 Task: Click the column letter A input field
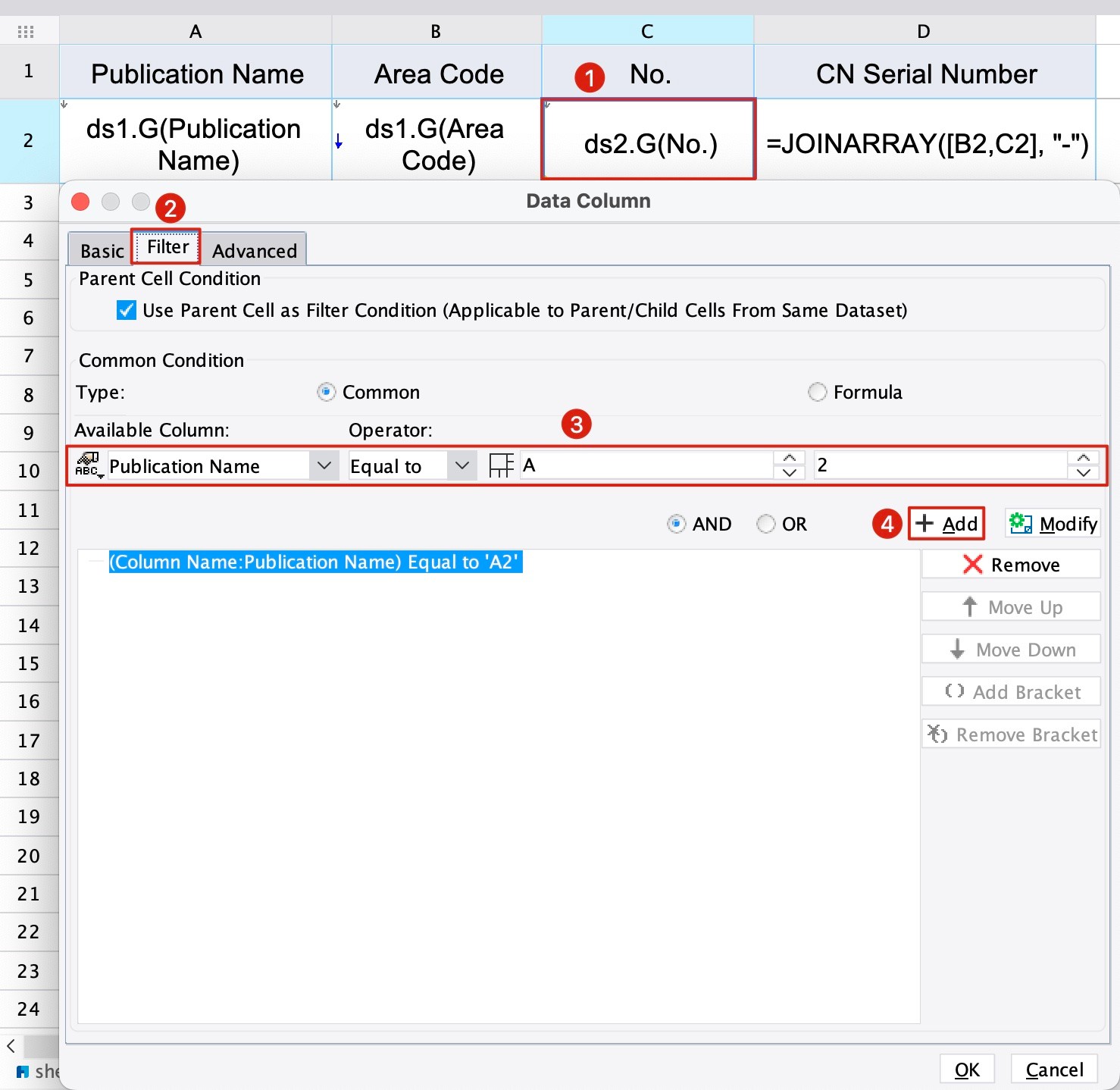click(x=646, y=465)
